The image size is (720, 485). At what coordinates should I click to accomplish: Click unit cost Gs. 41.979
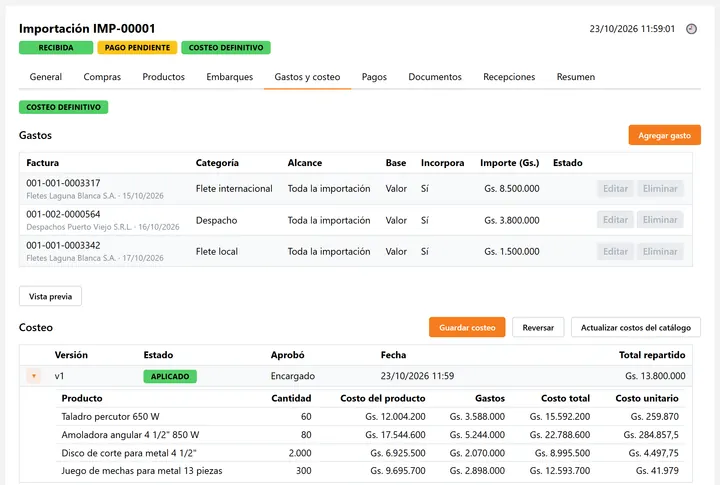coord(657,471)
